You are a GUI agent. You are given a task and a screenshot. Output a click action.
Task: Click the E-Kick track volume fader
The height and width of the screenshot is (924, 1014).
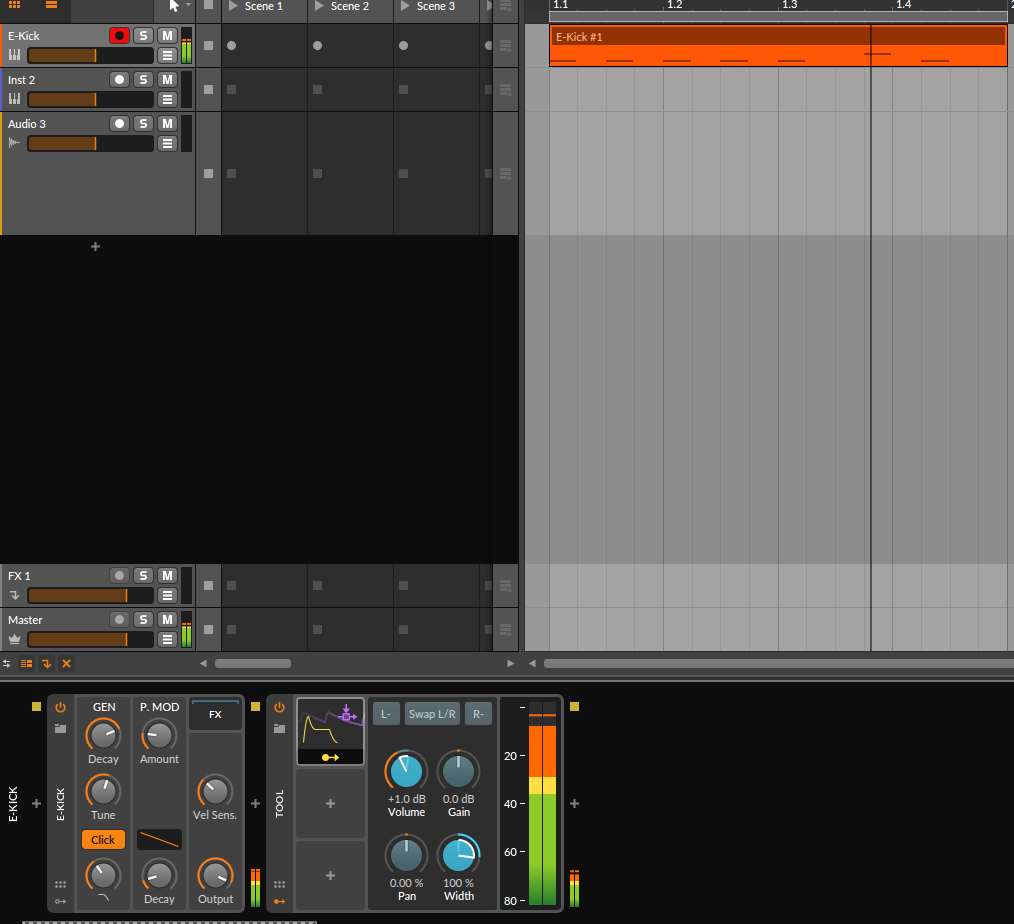click(91, 56)
